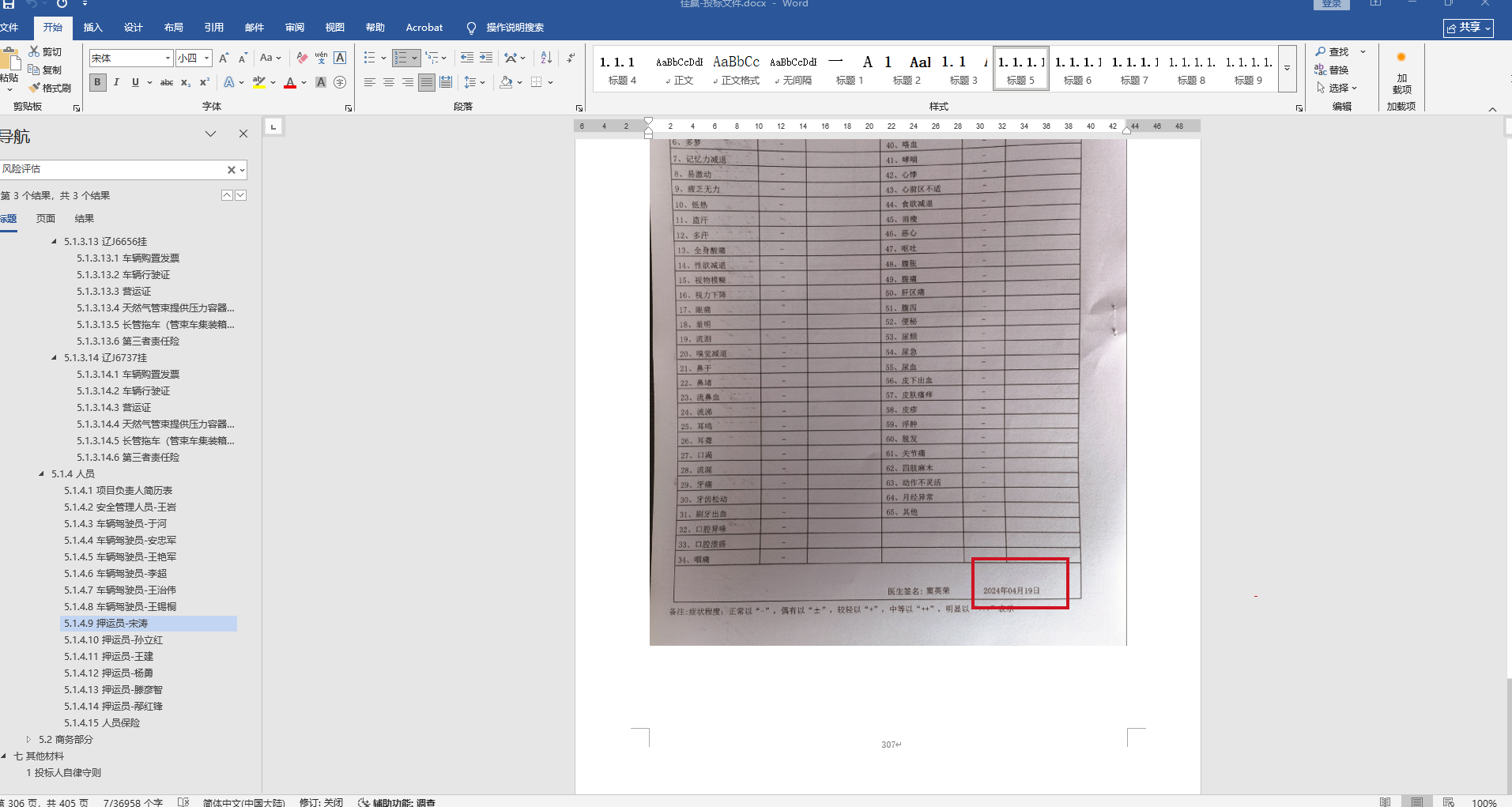Switch navigation pane to Pages (页面) tab
Image resolution: width=1512 pixels, height=807 pixels.
coord(46,219)
